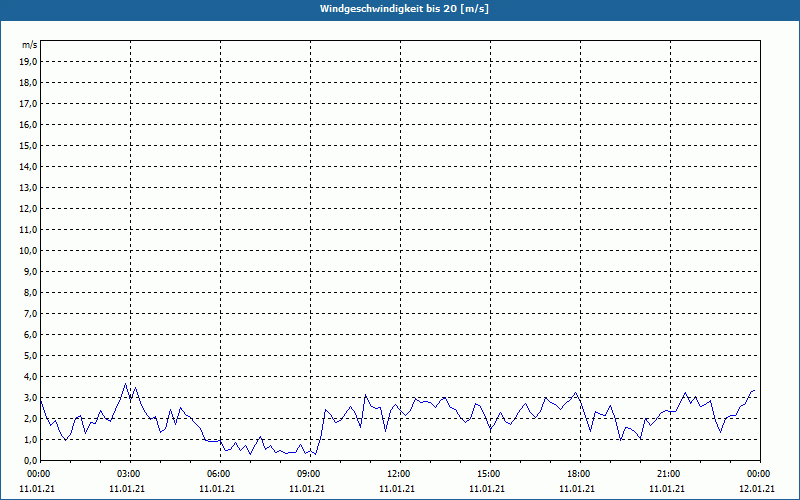Image resolution: width=800 pixels, height=500 pixels.
Task: Select the 19,0 y-axis label
Action: [28, 61]
